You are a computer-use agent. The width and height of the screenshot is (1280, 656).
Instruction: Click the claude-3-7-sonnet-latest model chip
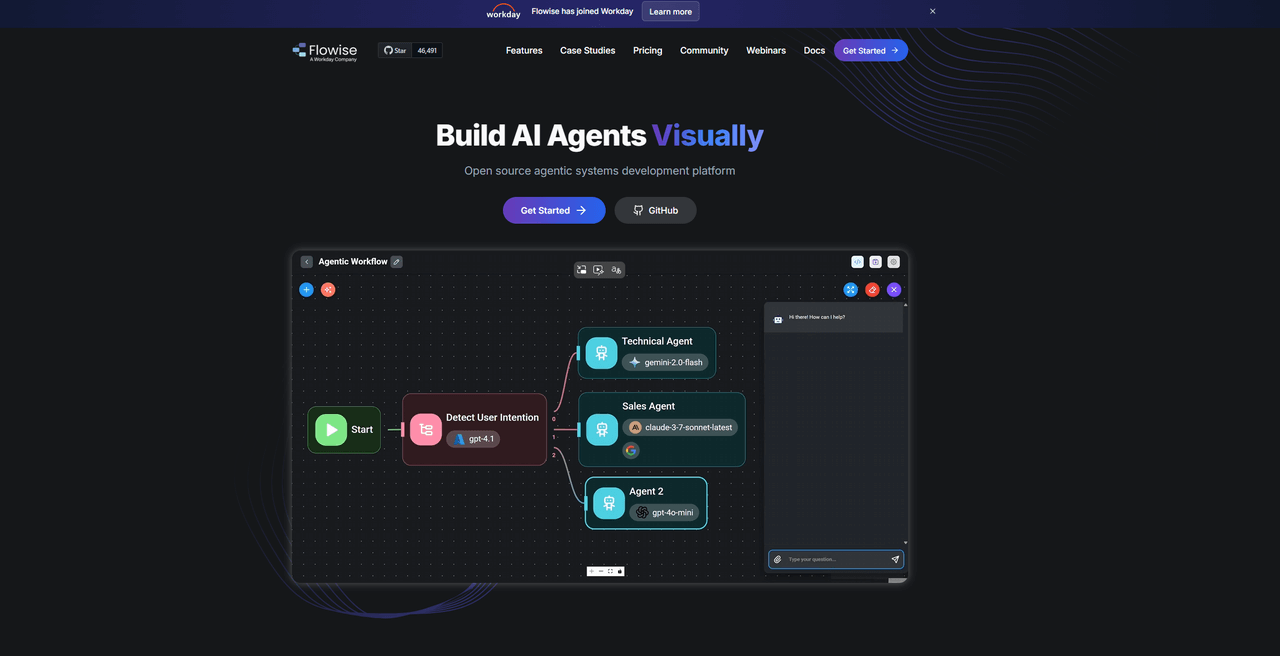point(680,427)
